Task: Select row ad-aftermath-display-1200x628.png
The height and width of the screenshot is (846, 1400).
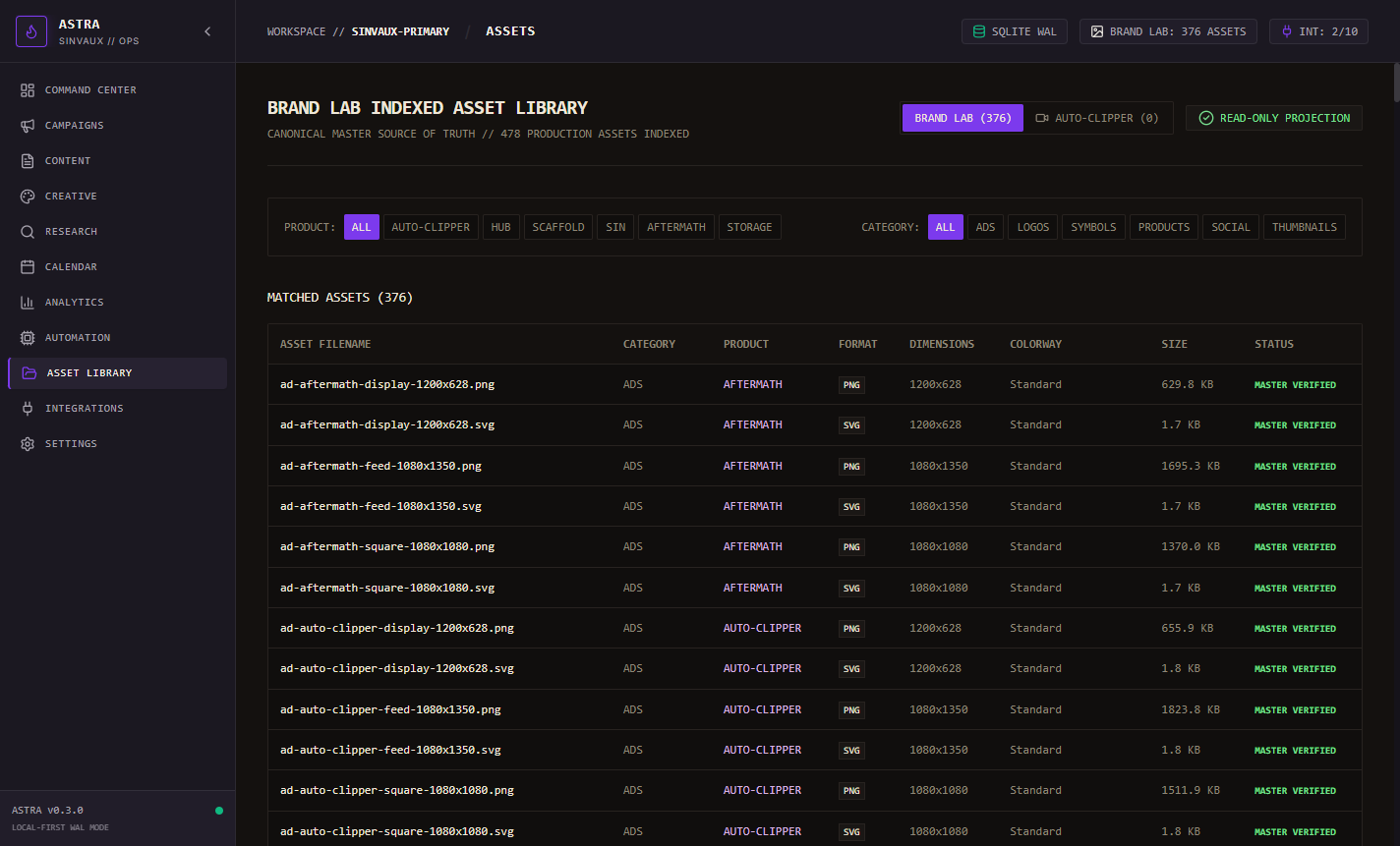Action: (815, 384)
